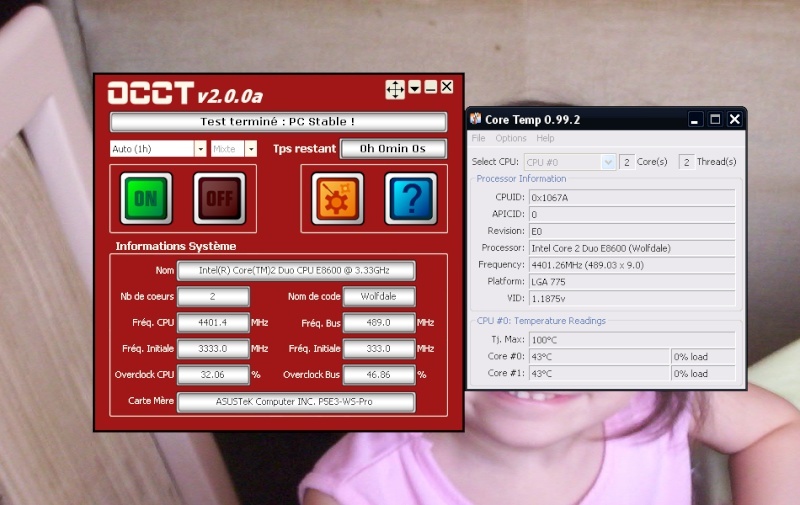Screen dimensions: 800x505
Task: Click VID value 1.1875v
Action: (x=632, y=298)
